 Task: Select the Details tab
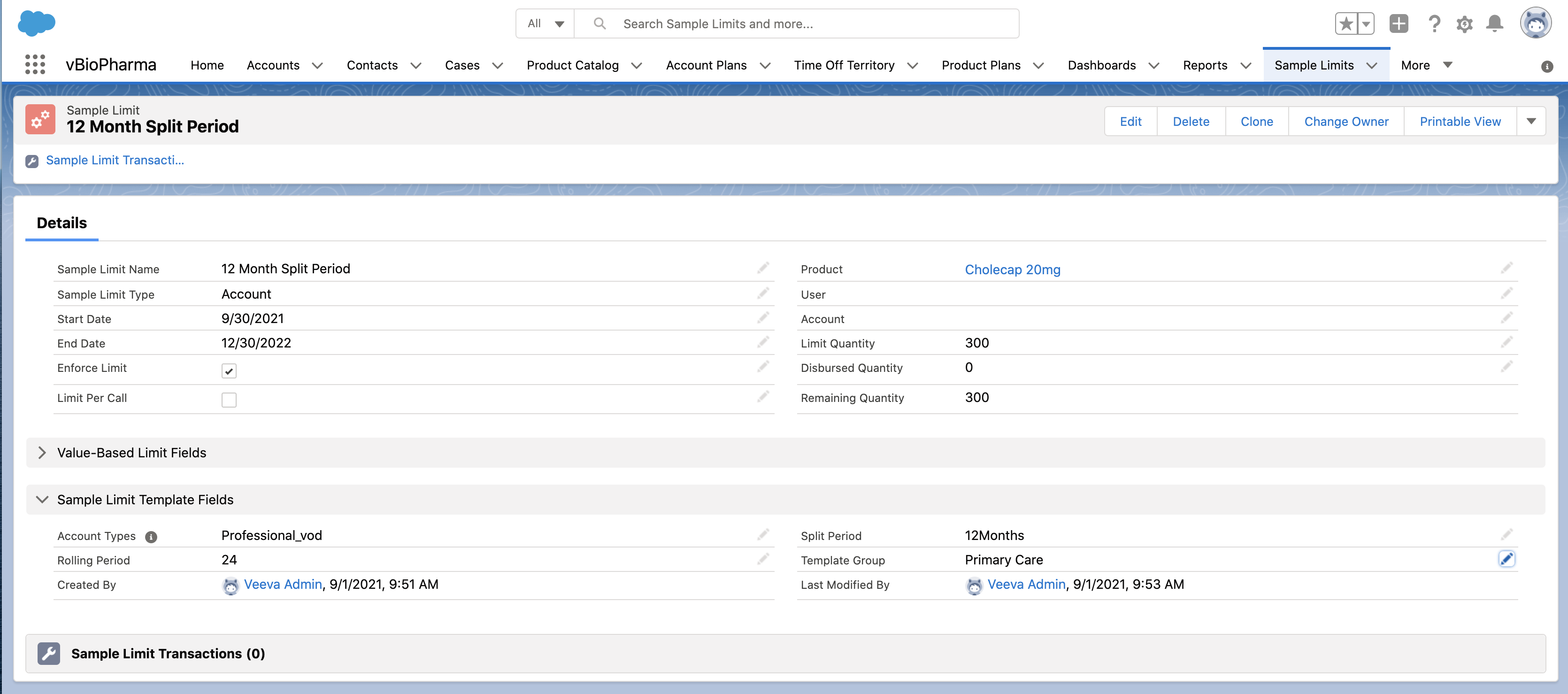[x=61, y=223]
